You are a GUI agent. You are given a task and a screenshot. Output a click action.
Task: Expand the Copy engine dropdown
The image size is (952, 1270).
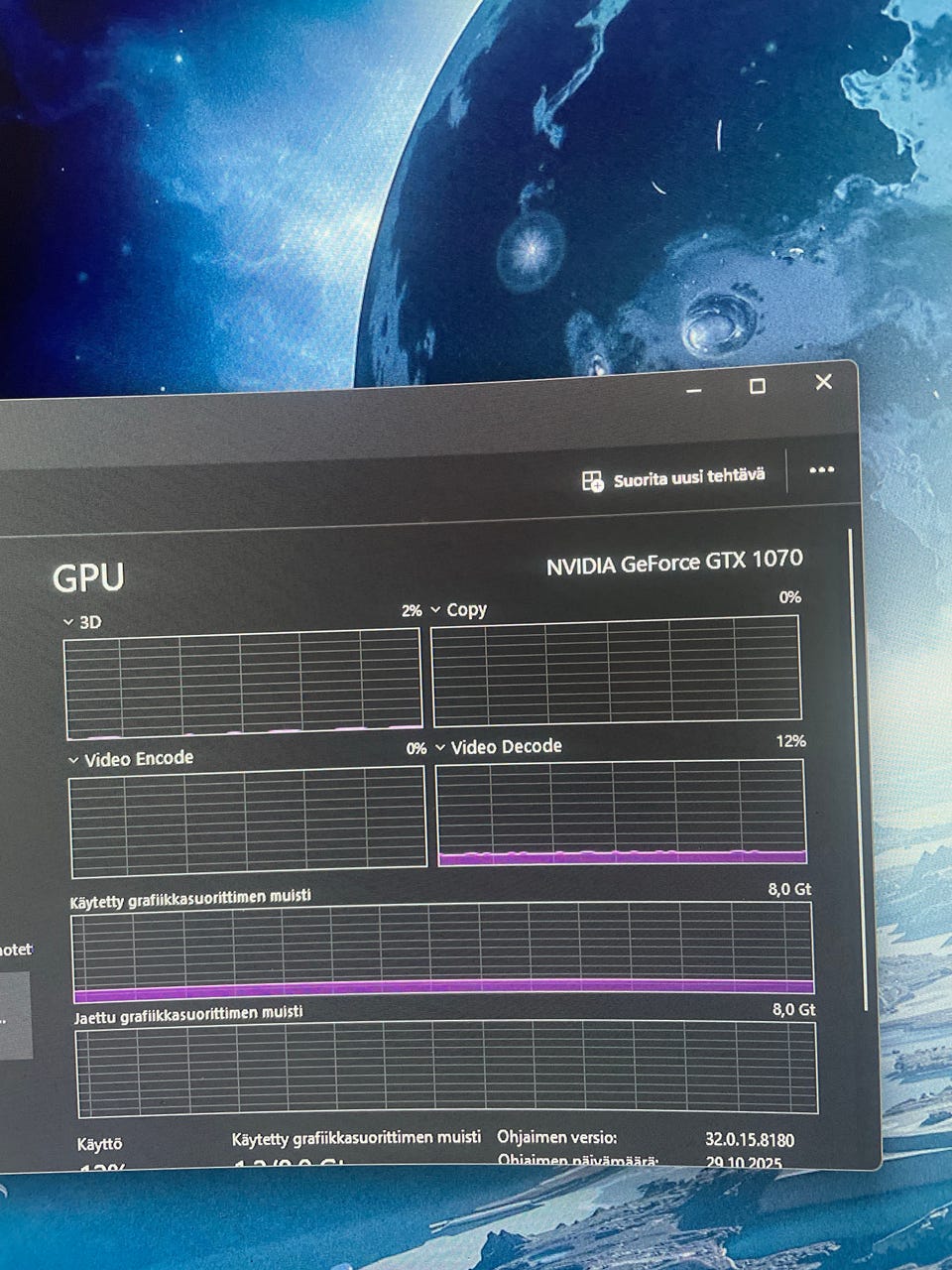point(435,610)
